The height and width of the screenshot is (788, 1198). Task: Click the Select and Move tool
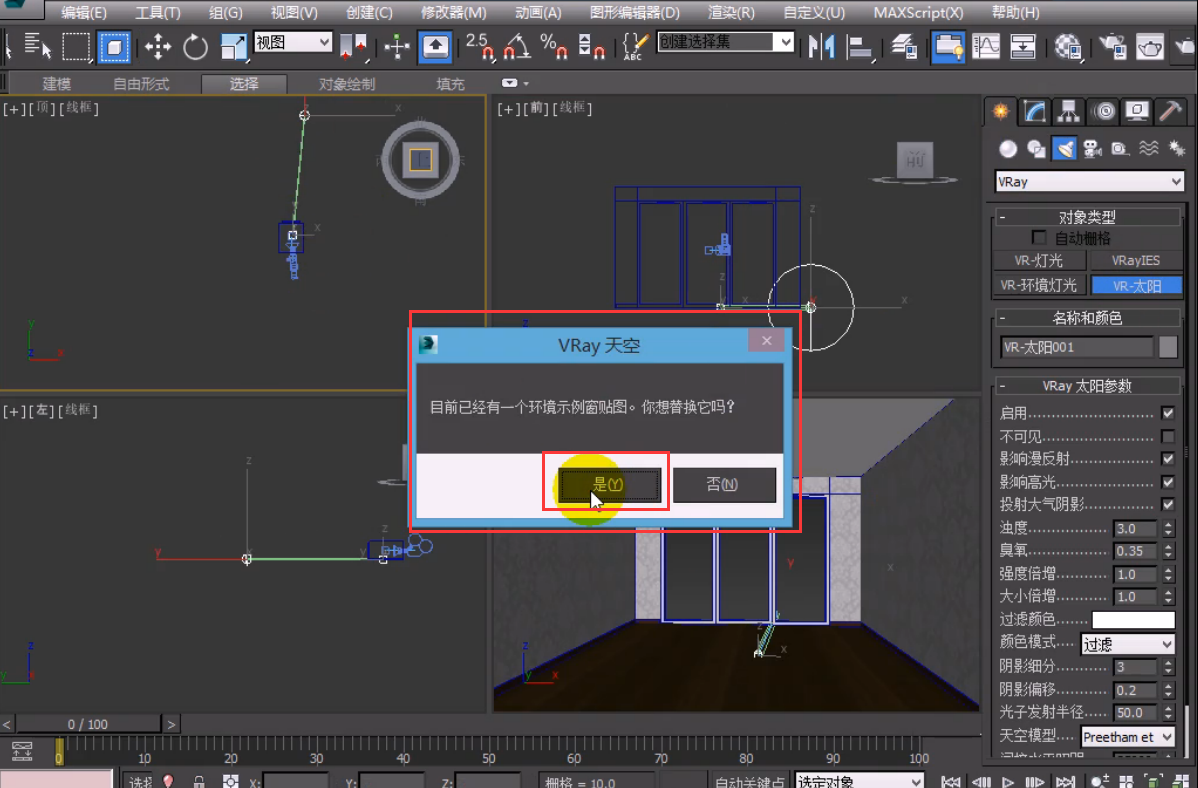(158, 46)
